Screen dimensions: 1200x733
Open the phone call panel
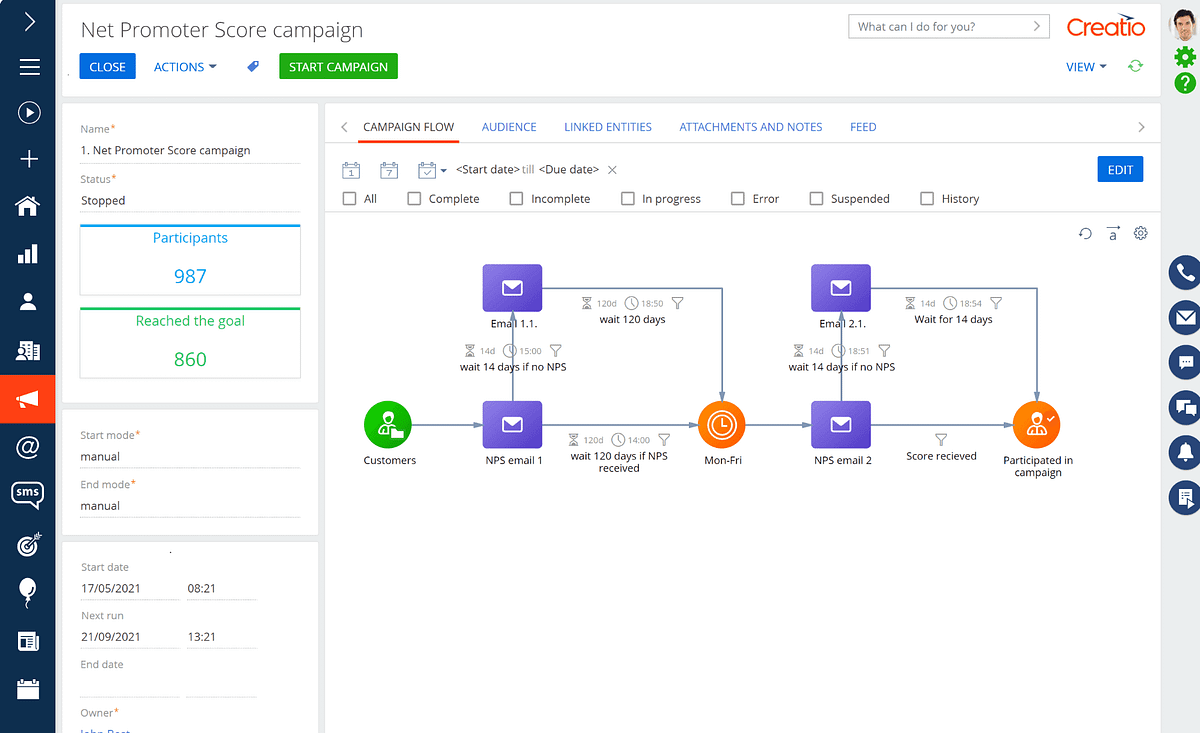pos(1184,272)
